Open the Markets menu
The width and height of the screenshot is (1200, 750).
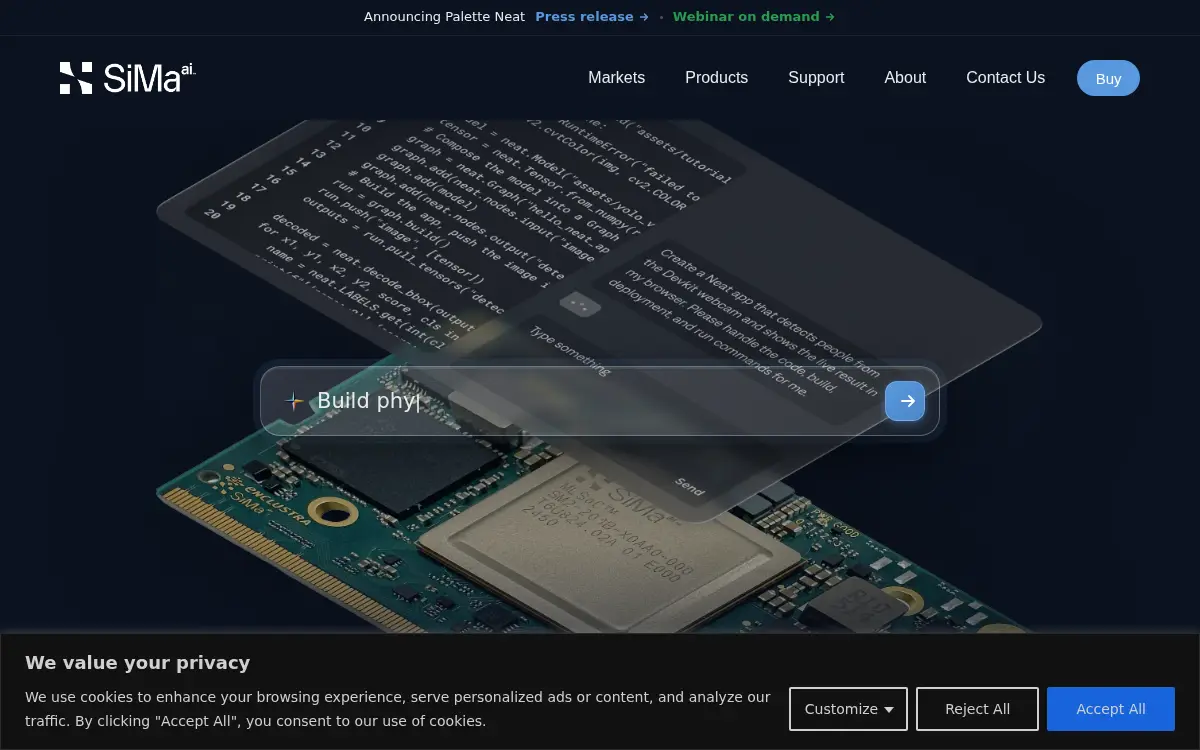(x=616, y=78)
